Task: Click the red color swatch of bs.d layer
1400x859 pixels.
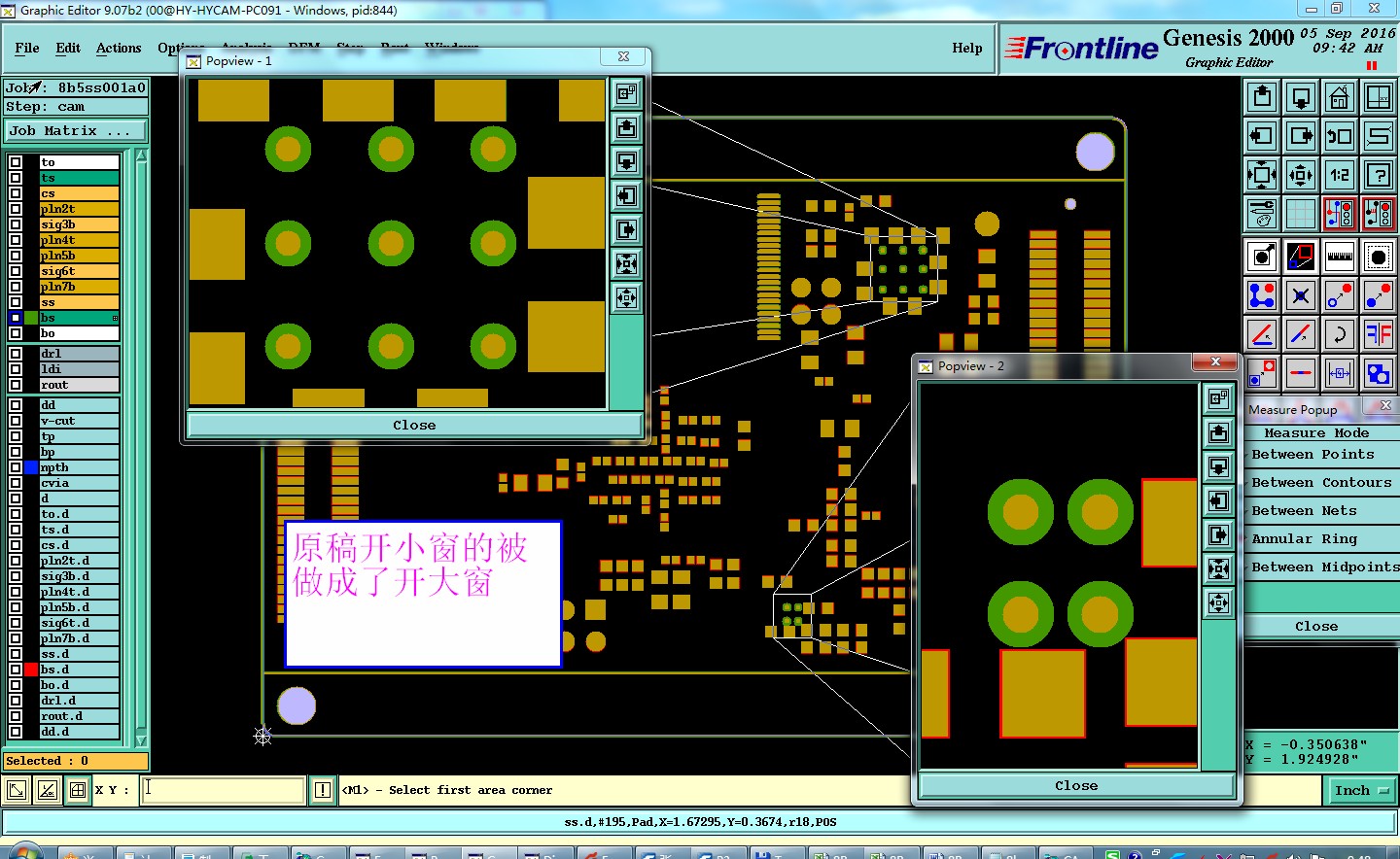Action: (31, 670)
